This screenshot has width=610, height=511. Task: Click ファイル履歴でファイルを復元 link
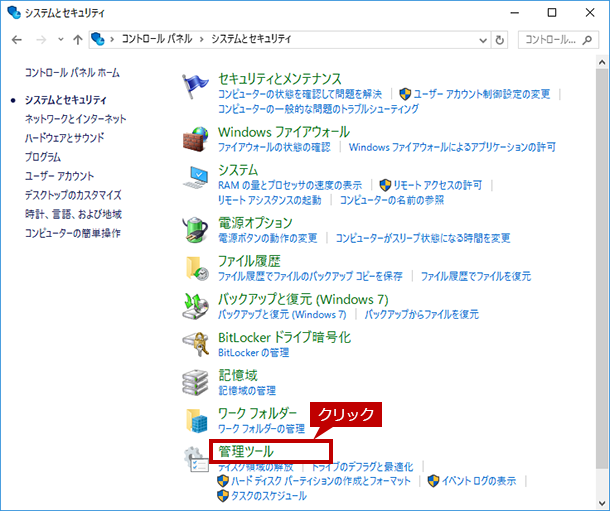[x=476, y=276]
